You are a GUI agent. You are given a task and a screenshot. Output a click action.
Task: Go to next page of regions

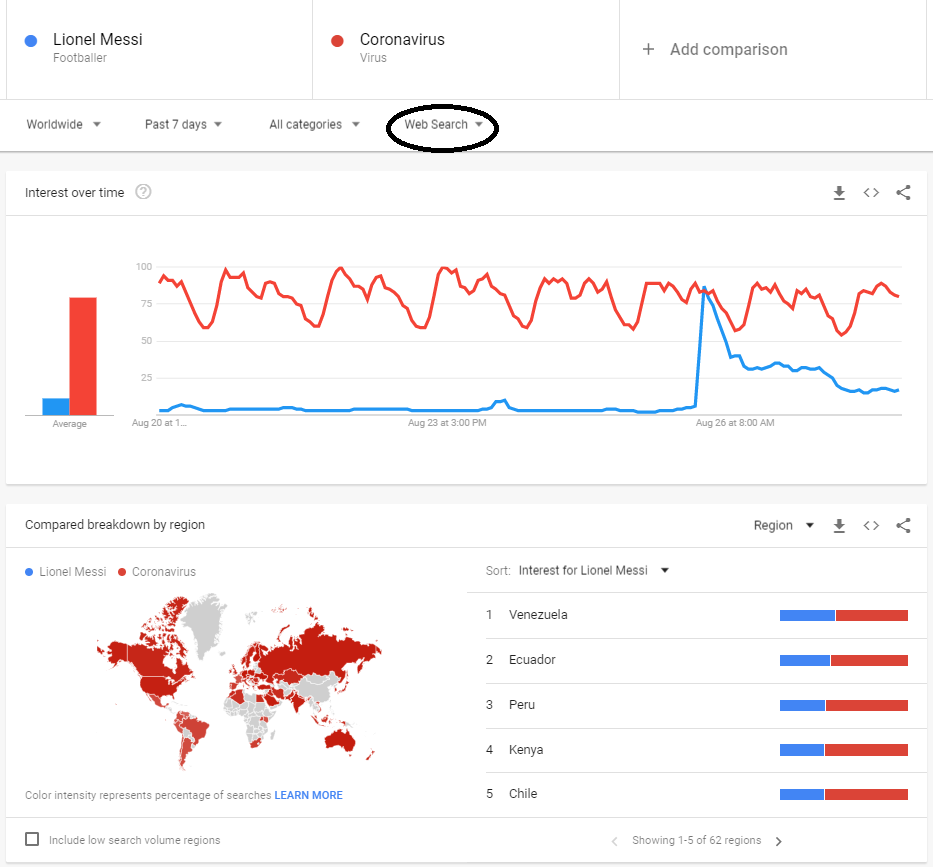point(779,841)
